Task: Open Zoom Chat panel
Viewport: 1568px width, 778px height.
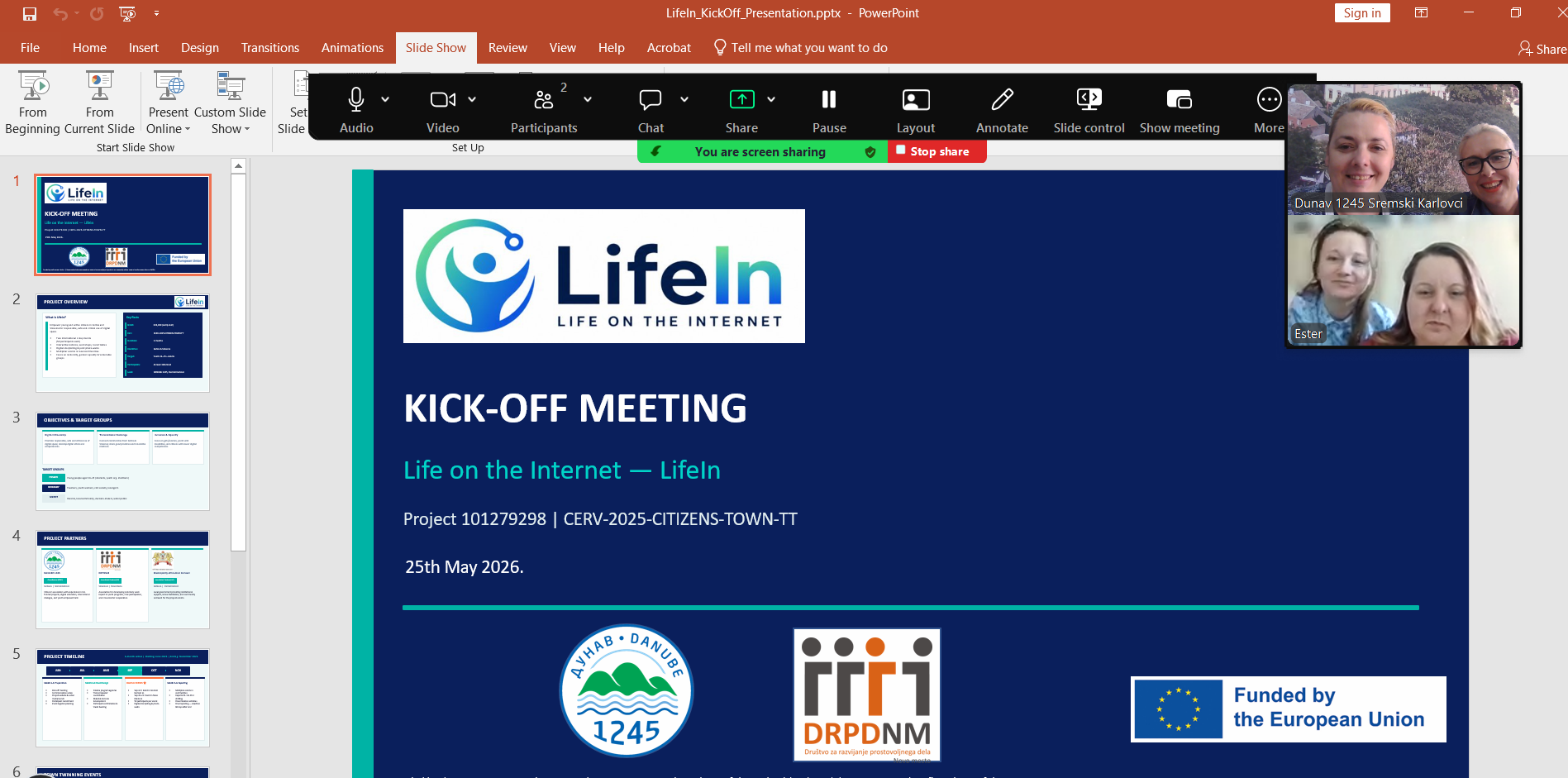Action: coord(651,110)
